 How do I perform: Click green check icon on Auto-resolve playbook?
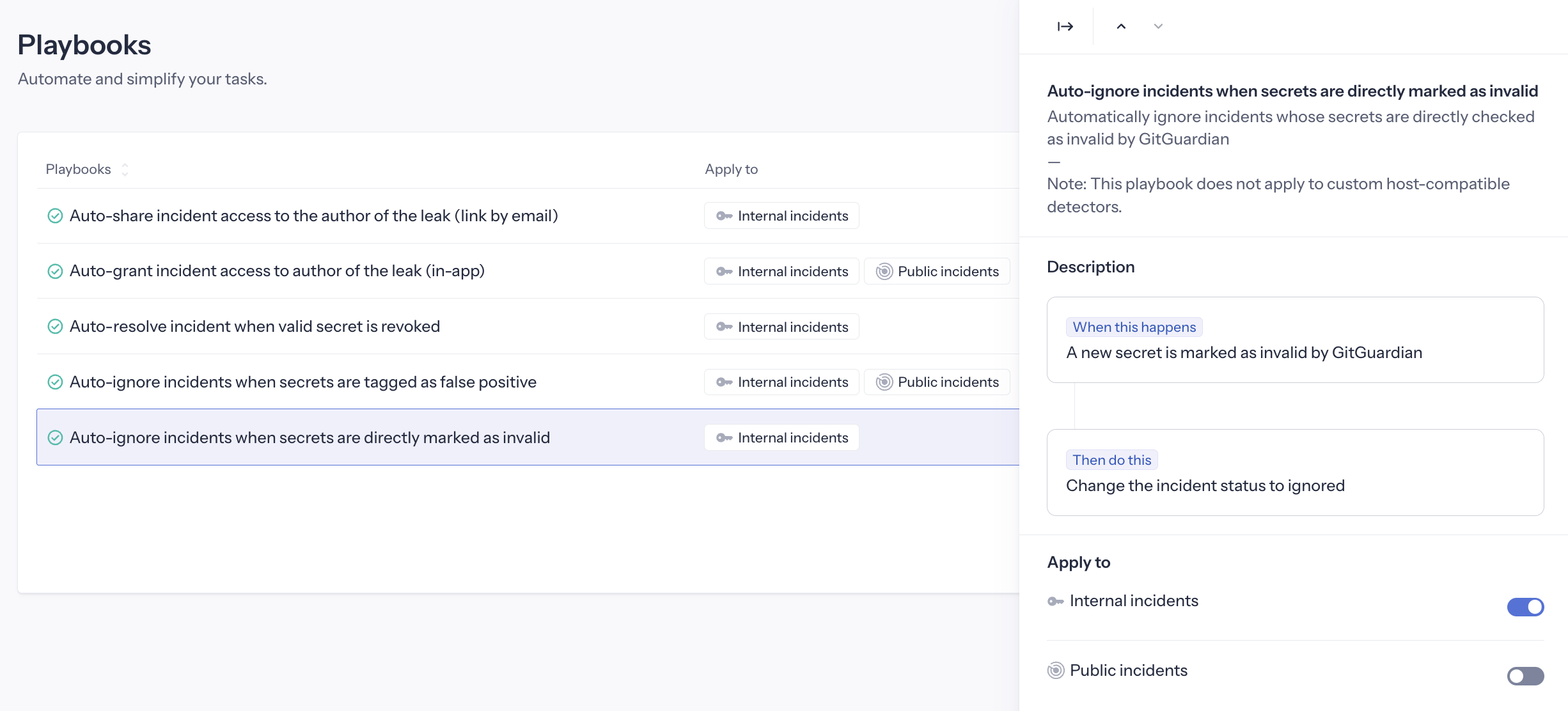coord(55,327)
